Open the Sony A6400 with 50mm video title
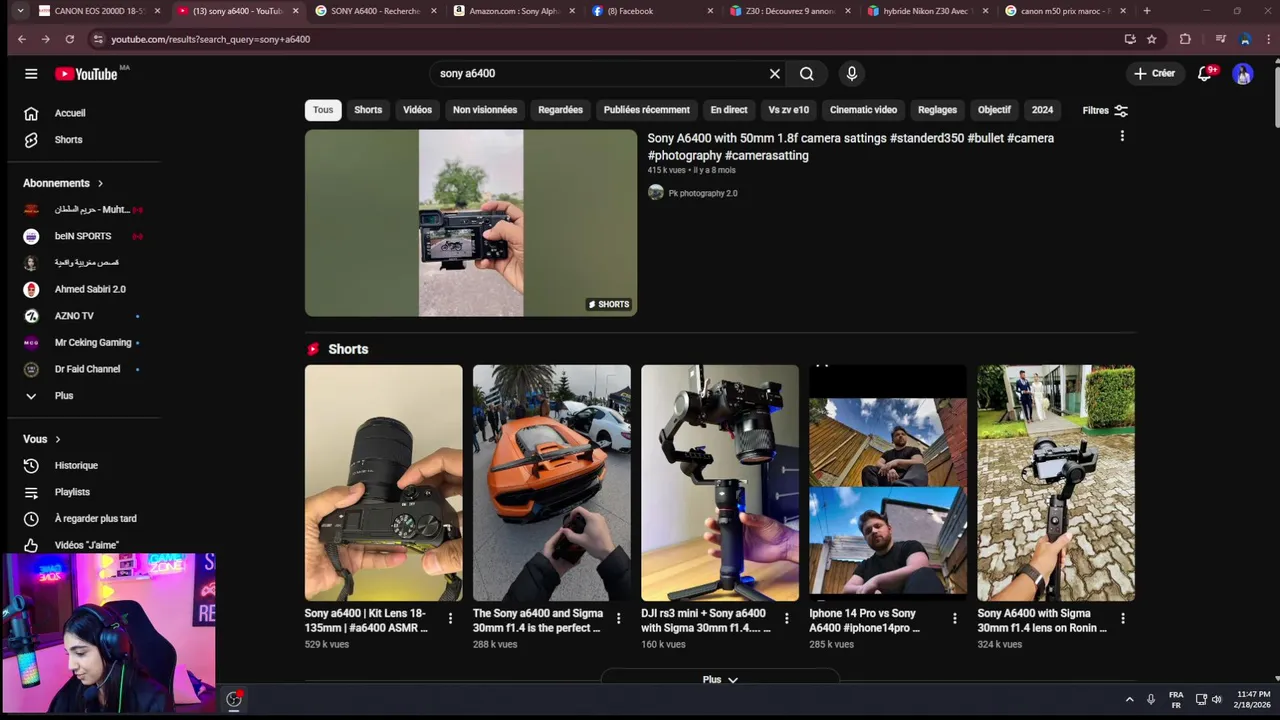The height and width of the screenshot is (720, 1280). [850, 147]
